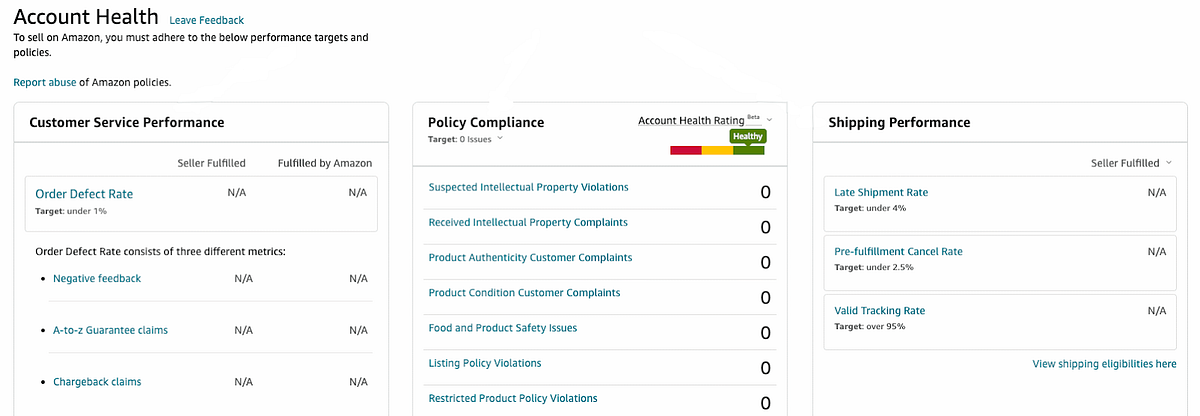Open Order Defect Rate details

(x=84, y=194)
